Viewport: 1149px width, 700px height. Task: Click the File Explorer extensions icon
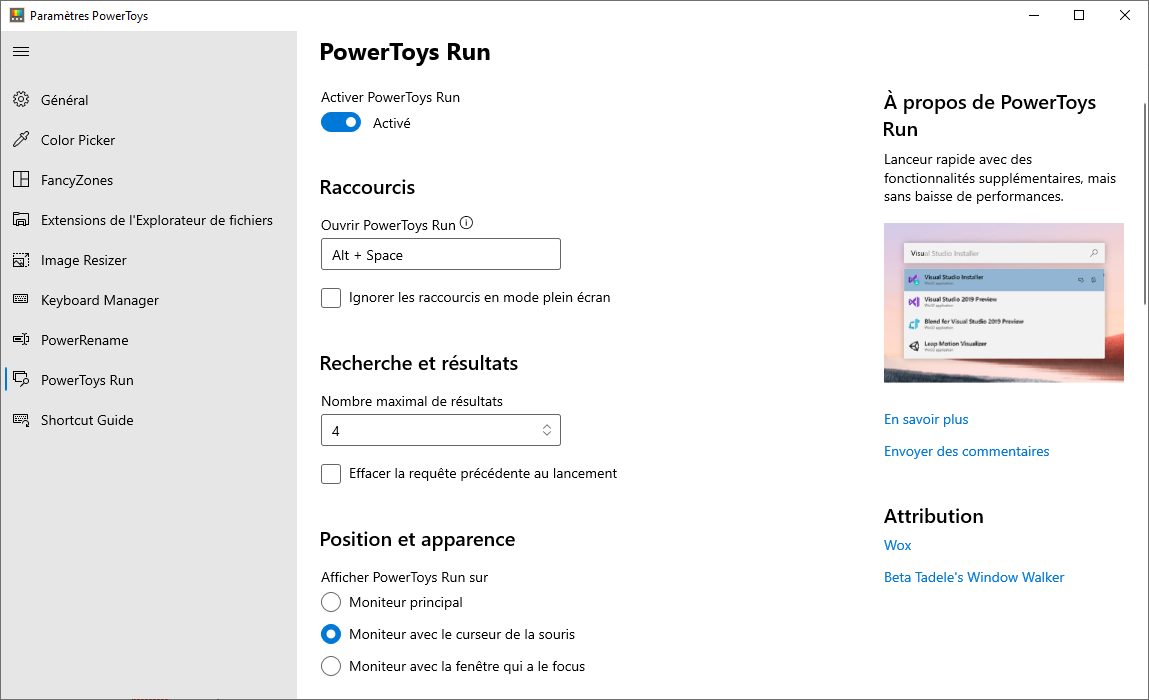[x=21, y=220]
